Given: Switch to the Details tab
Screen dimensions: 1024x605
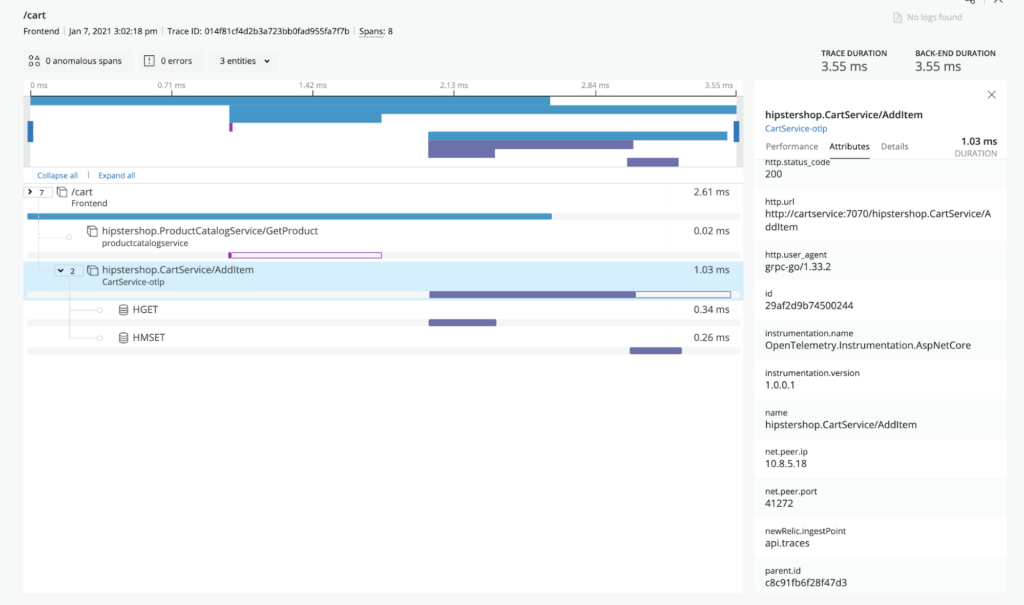Looking at the screenshot, I should click(x=894, y=147).
